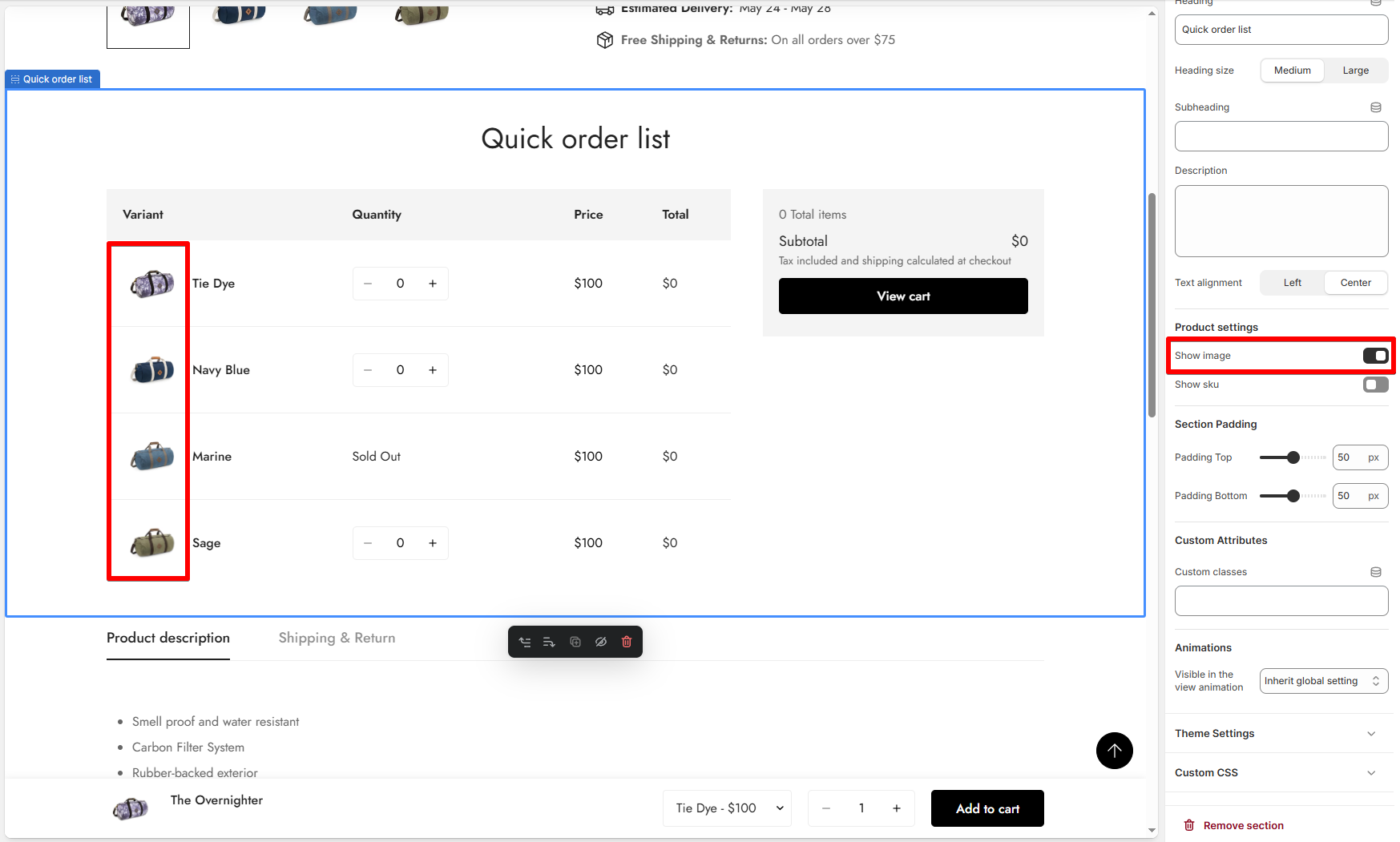This screenshot has width=1400, height=842.
Task: Enable the Show sku switch
Action: (x=1375, y=385)
